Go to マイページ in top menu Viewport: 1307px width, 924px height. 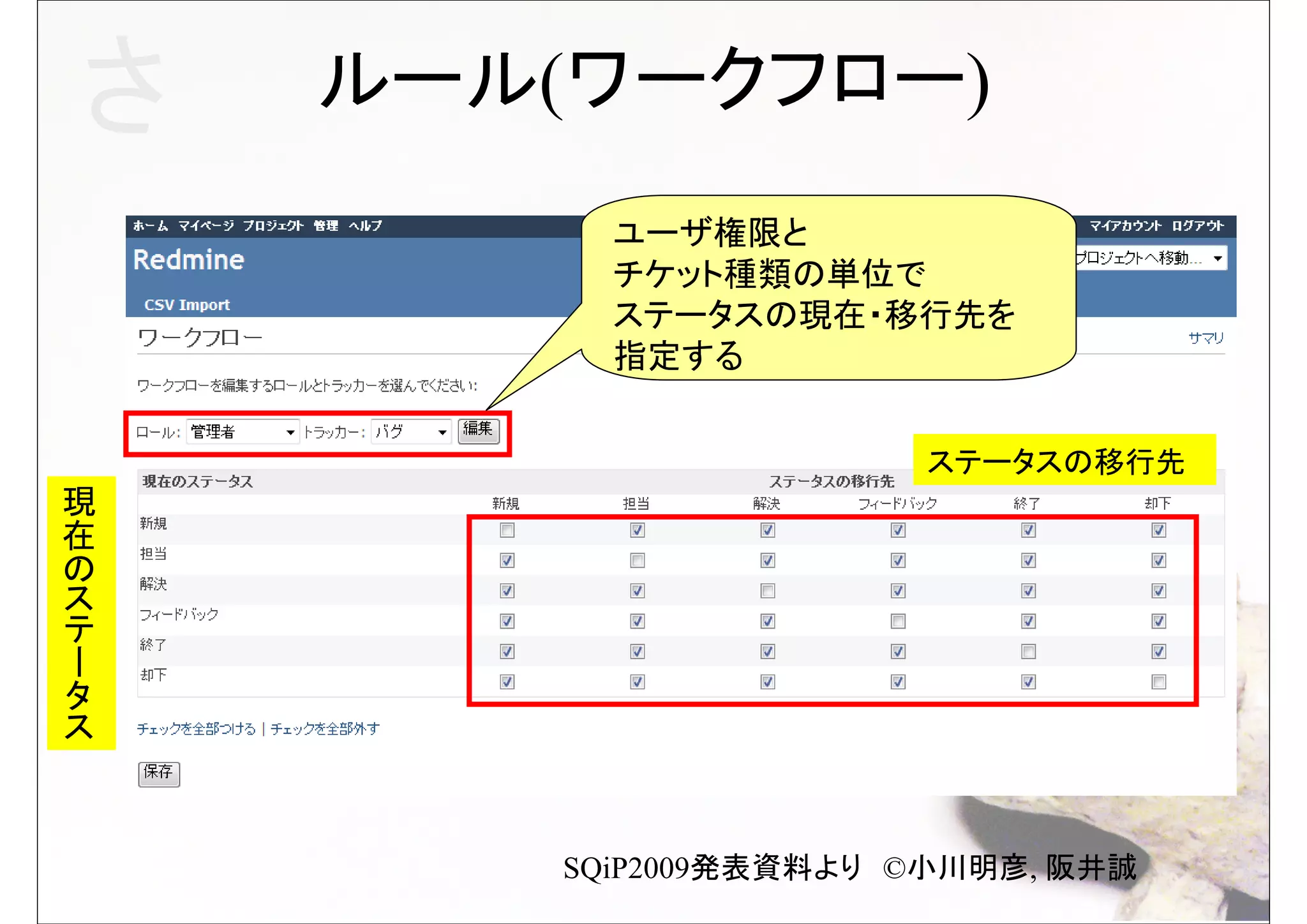point(205,226)
